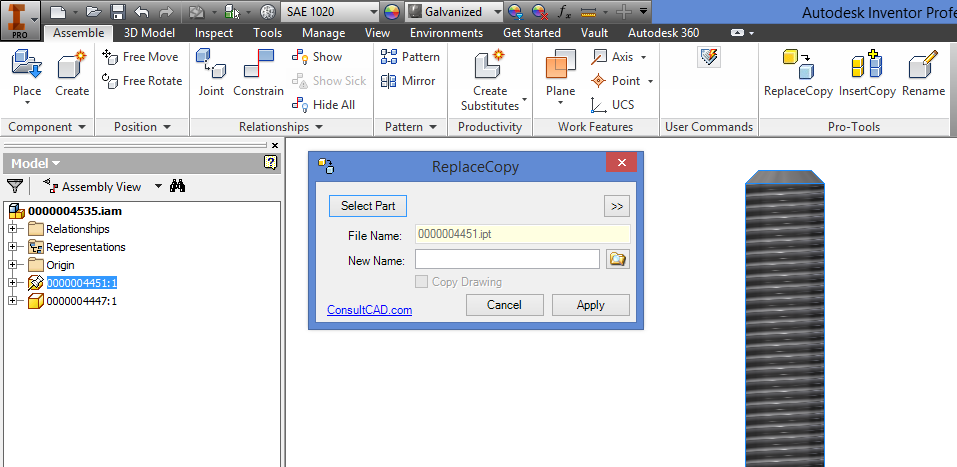Open the Inventor application menu button

pyautogui.click(x=20, y=20)
